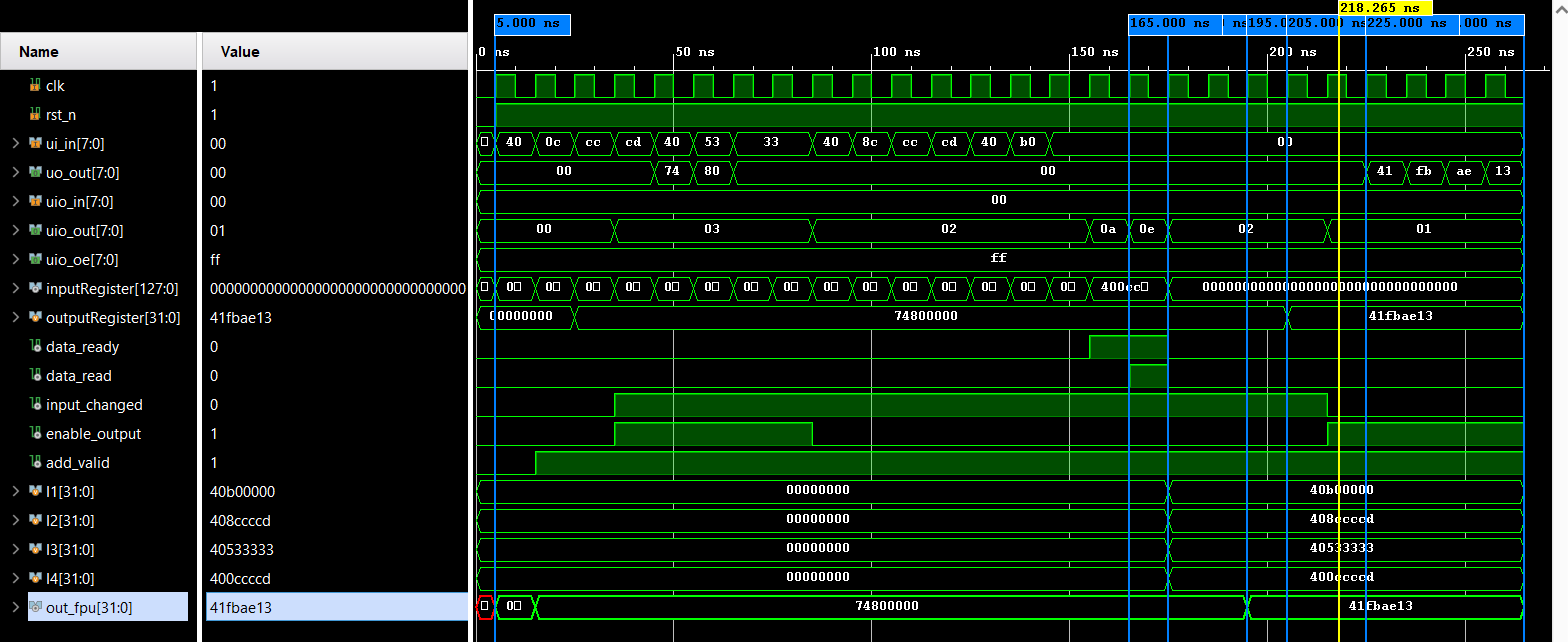This screenshot has width=1568, height=642.
Task: Click the rst_n signal icon
Action: [35, 115]
